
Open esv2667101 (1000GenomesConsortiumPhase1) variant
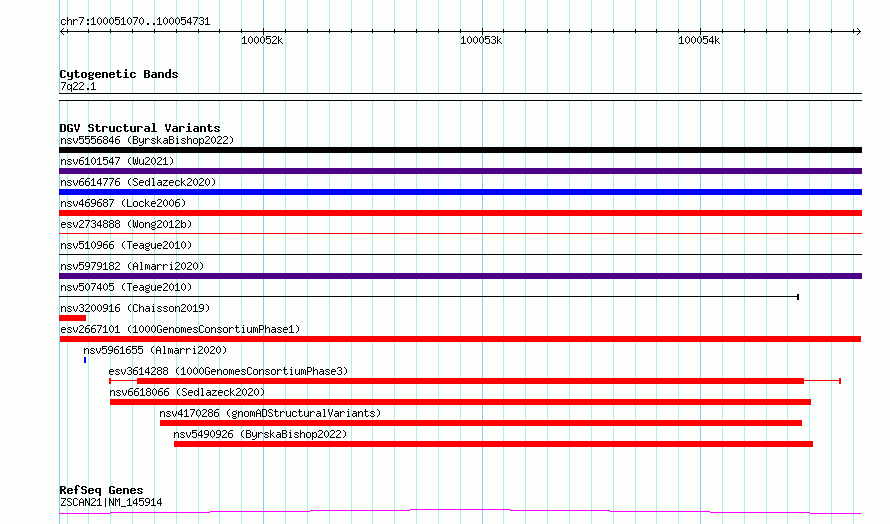tap(180, 329)
